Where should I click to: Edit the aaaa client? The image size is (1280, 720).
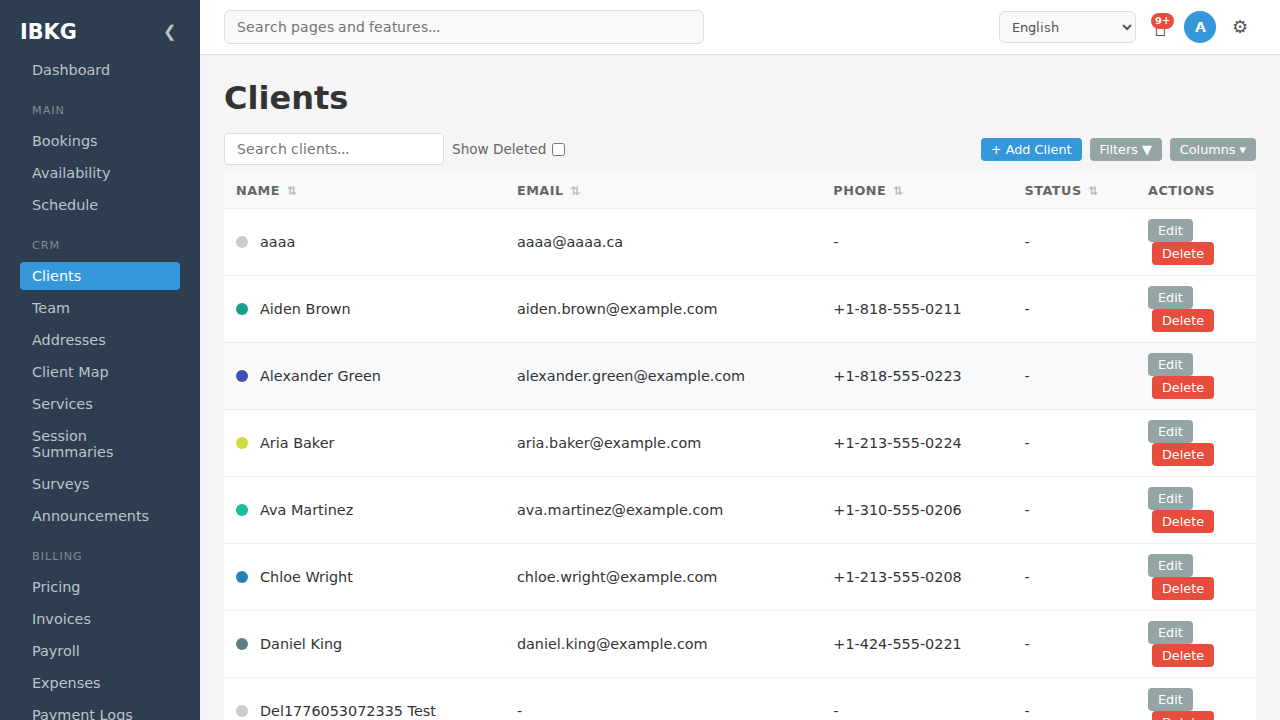1170,231
